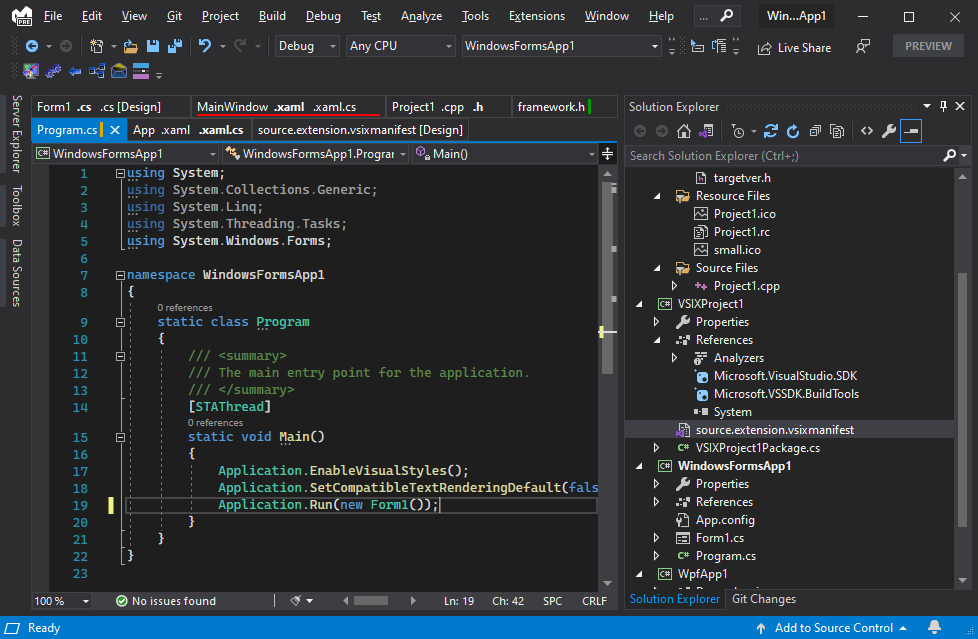Screen dimensions: 978x639
Task: Collapse the WindowsFormsApp1 project node
Action: click(x=640, y=465)
